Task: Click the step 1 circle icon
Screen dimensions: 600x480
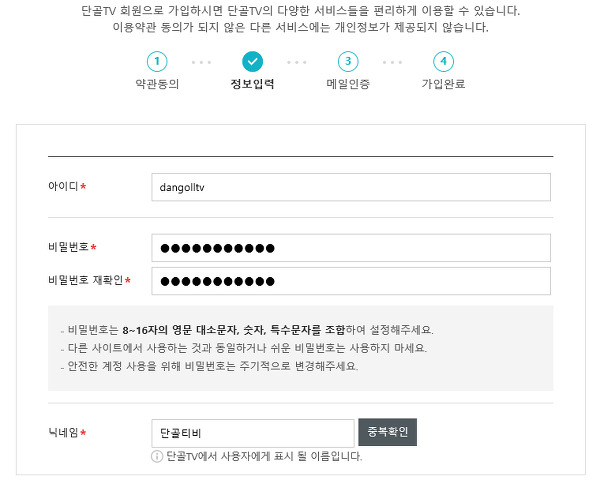Action: [157, 61]
